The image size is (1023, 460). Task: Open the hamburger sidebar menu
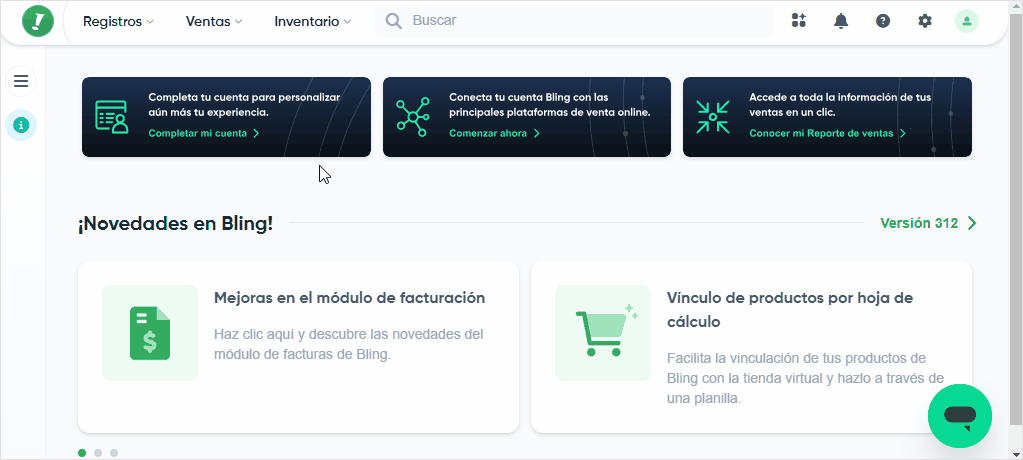(21, 81)
